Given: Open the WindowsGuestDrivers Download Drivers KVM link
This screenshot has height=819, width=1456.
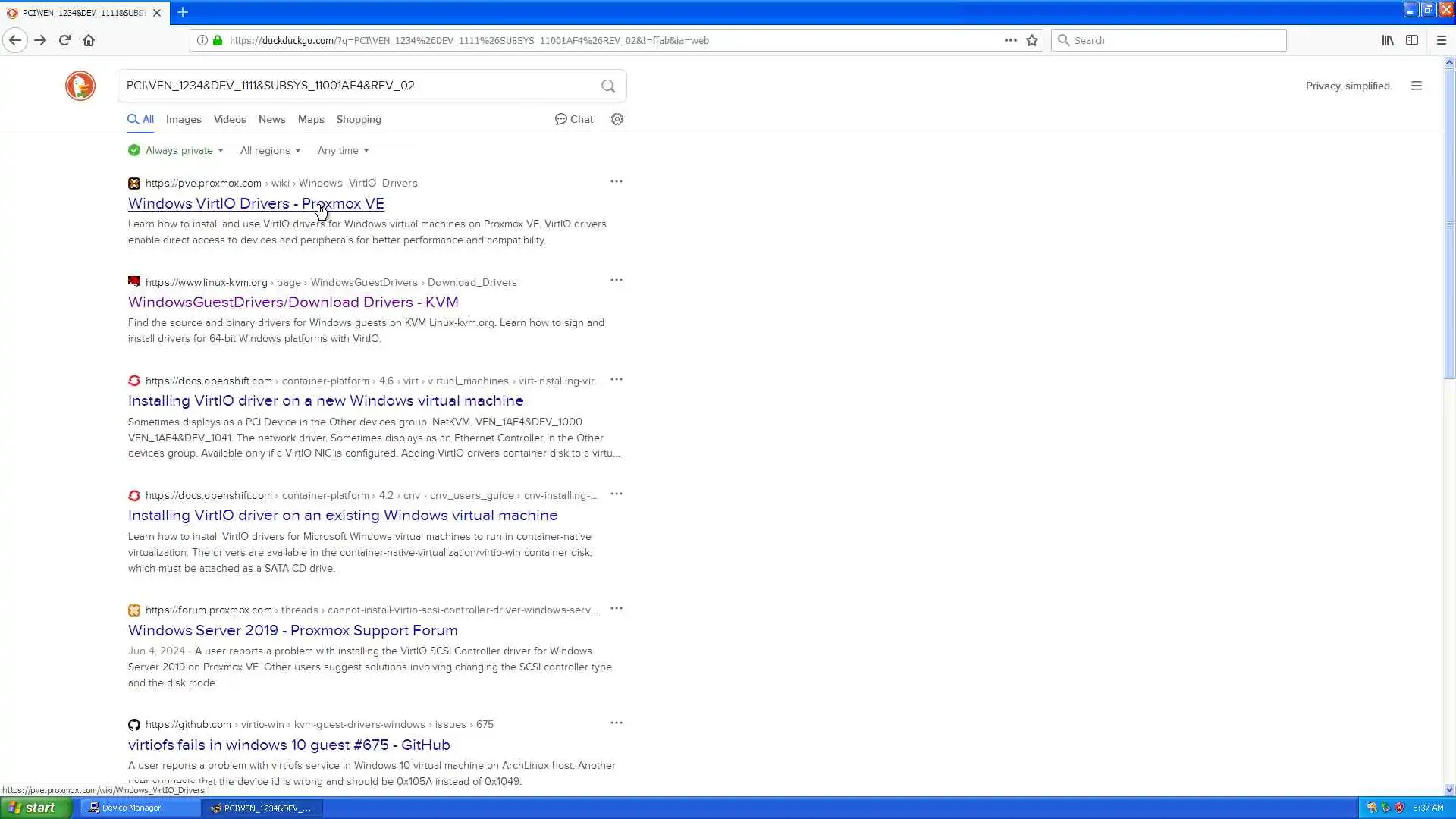Looking at the screenshot, I should [293, 302].
